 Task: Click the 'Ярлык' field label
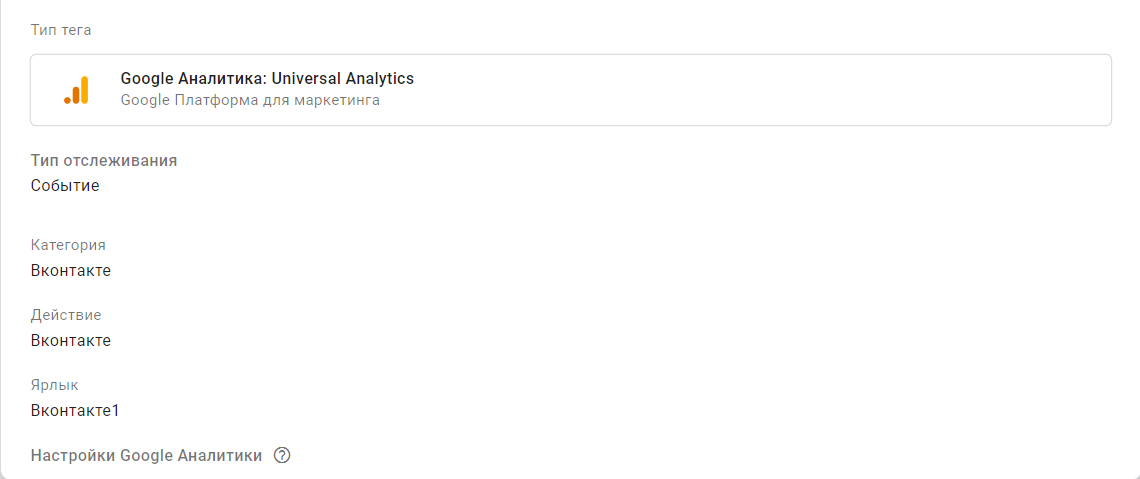click(x=54, y=385)
